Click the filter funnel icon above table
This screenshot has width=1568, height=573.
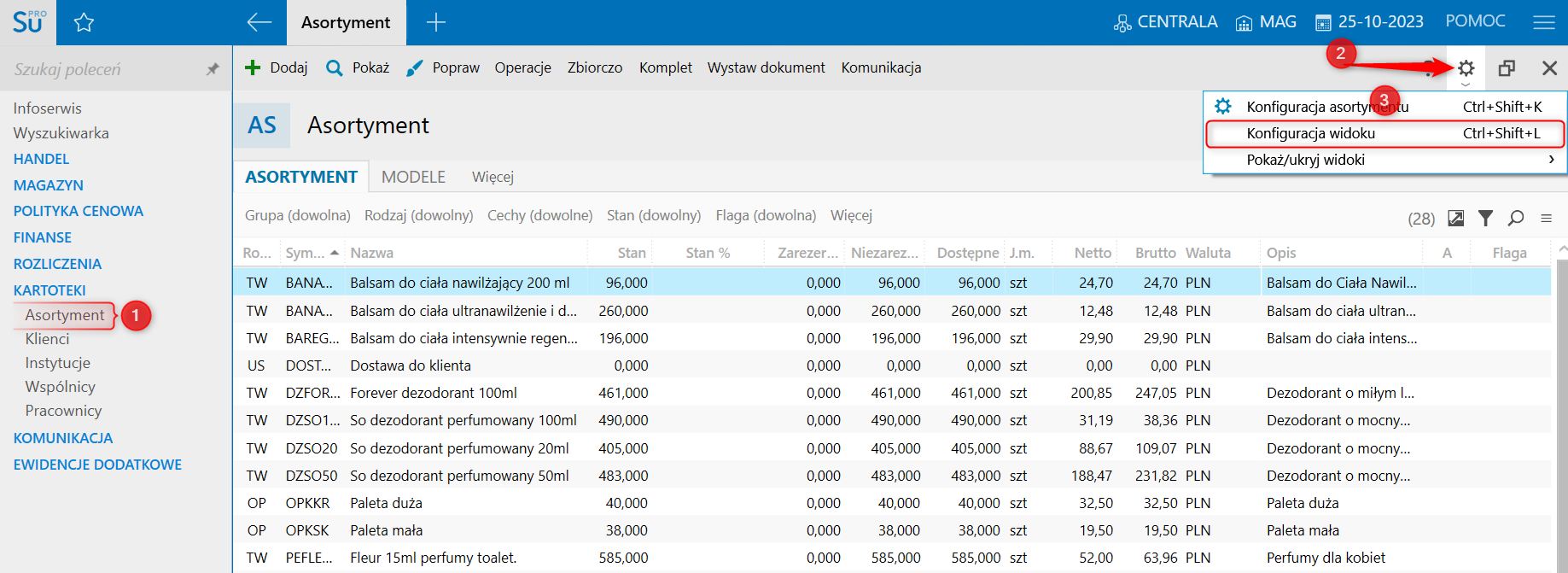tap(1485, 219)
